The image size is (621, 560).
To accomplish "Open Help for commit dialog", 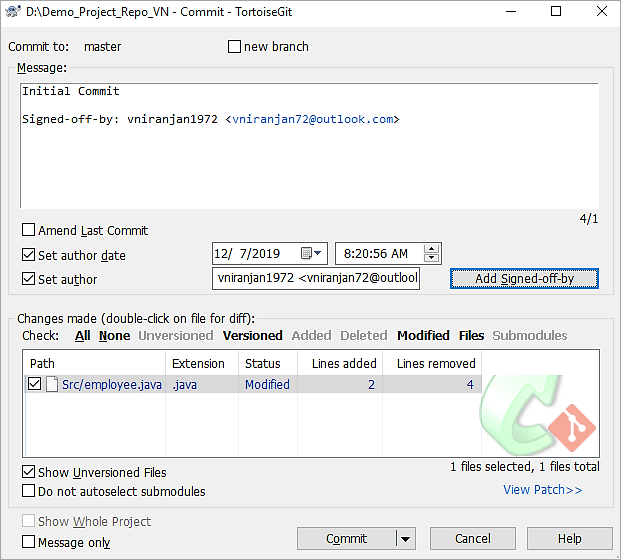I will [x=570, y=539].
